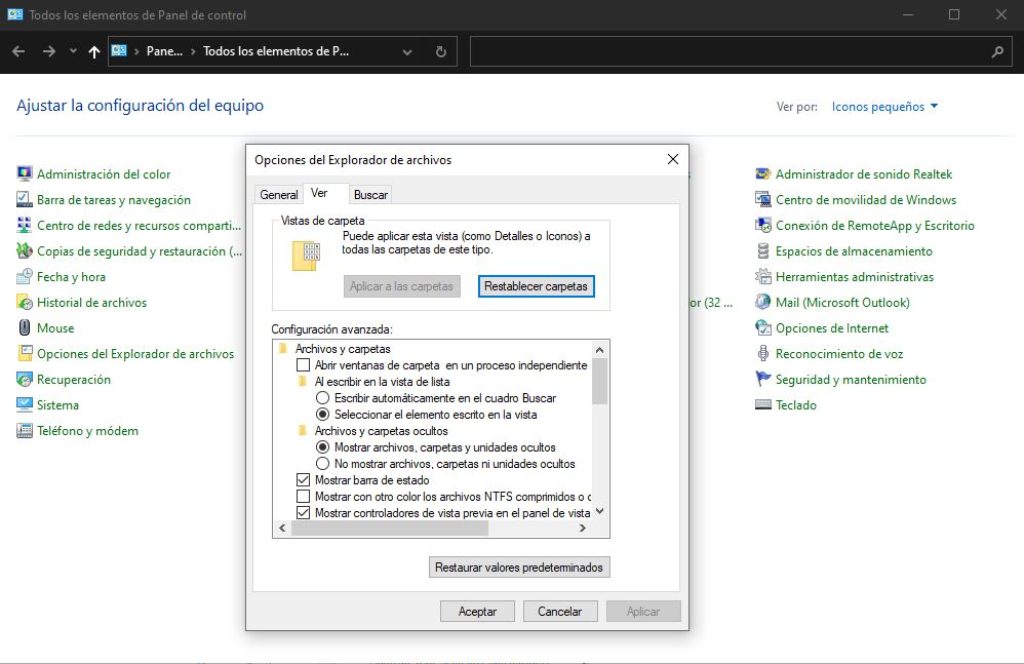Click vertical scrollbar thumb in advanced settings
The image size is (1024, 664).
[600, 381]
